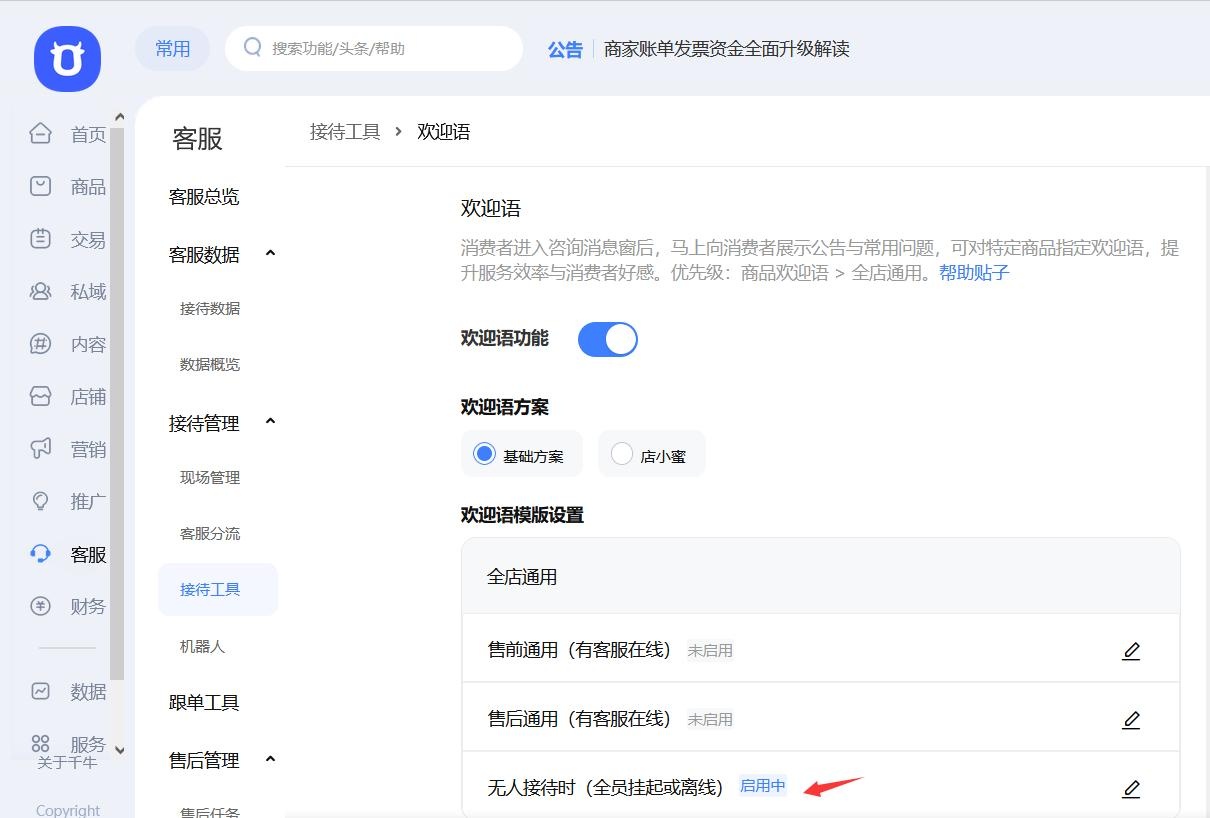Open the 数据 data chart icon
The image size is (1210, 818).
[40, 691]
